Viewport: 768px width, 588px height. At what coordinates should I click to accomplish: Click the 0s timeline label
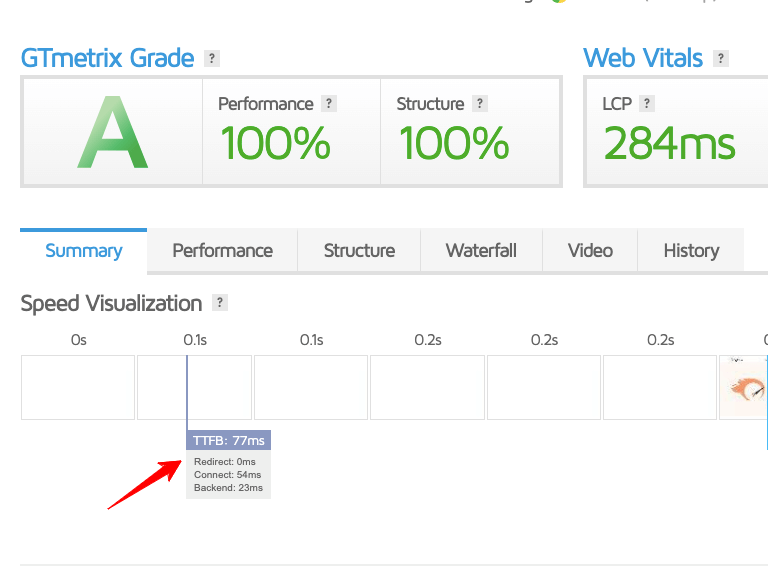click(78, 340)
